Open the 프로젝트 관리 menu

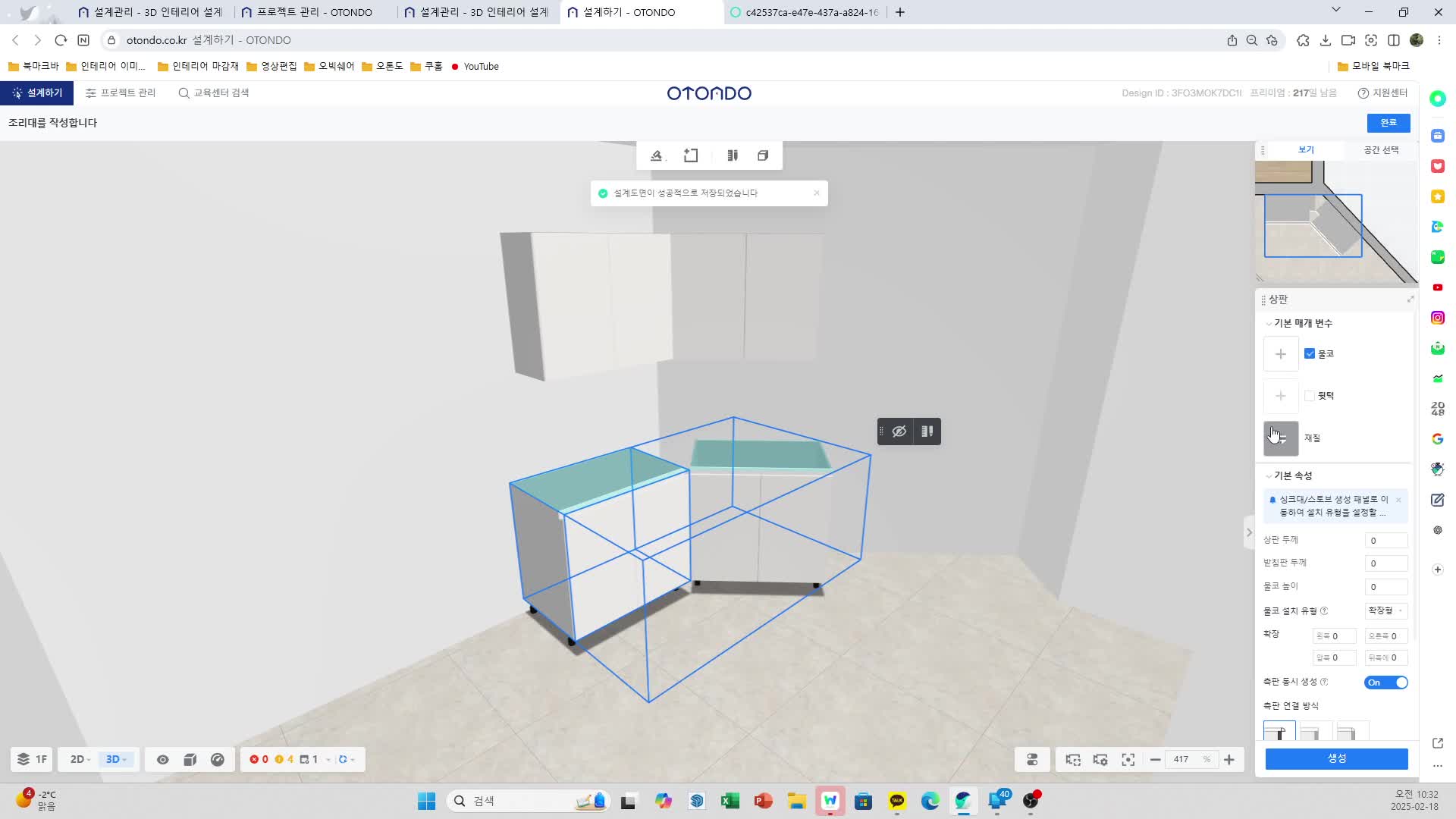click(121, 93)
